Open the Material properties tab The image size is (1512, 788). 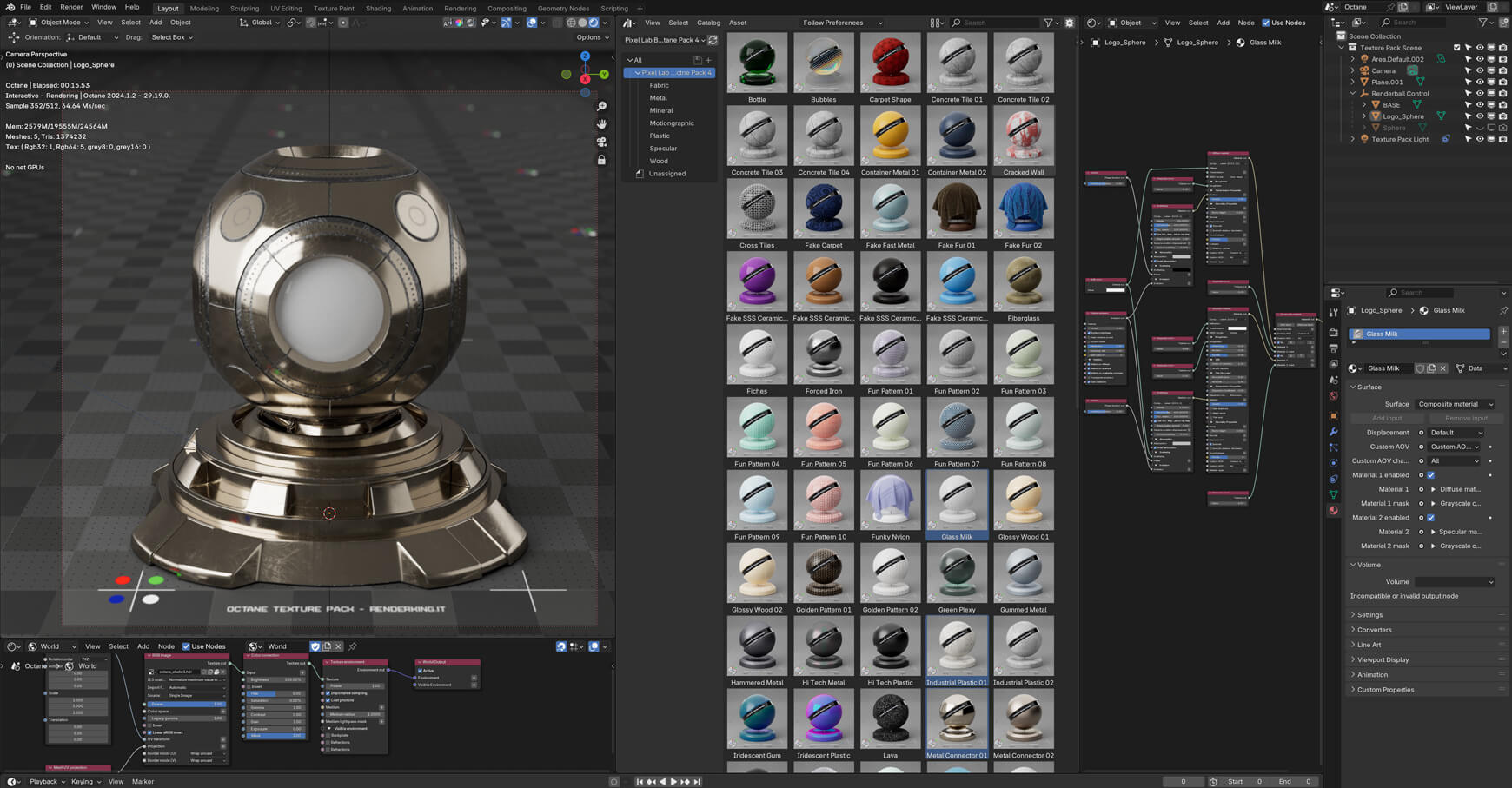click(1333, 511)
